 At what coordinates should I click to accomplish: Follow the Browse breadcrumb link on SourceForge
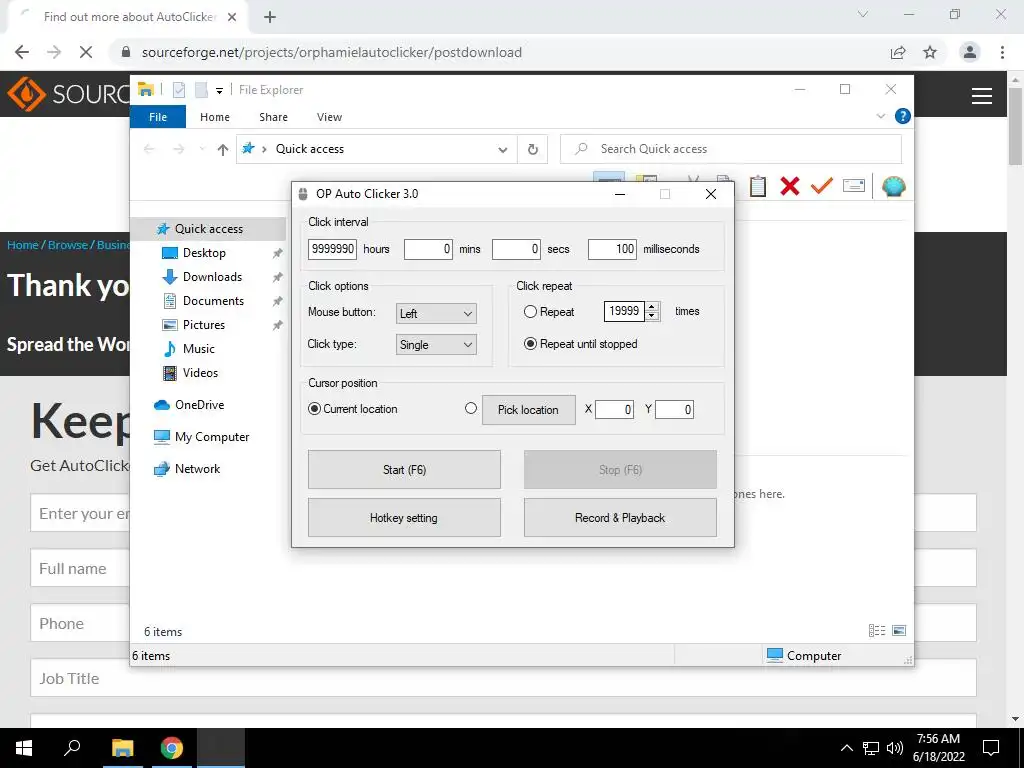[x=68, y=245]
